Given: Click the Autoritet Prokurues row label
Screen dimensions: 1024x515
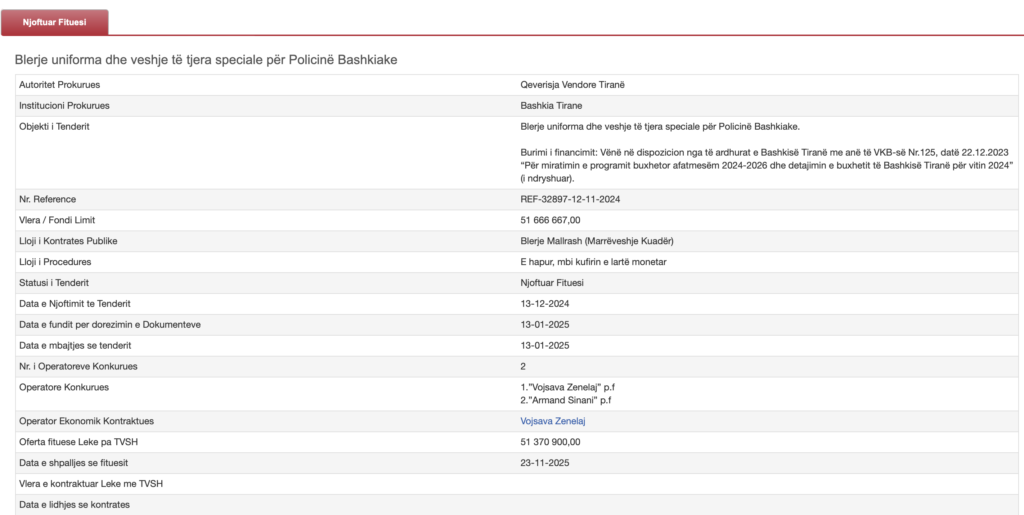Looking at the screenshot, I should (60, 85).
